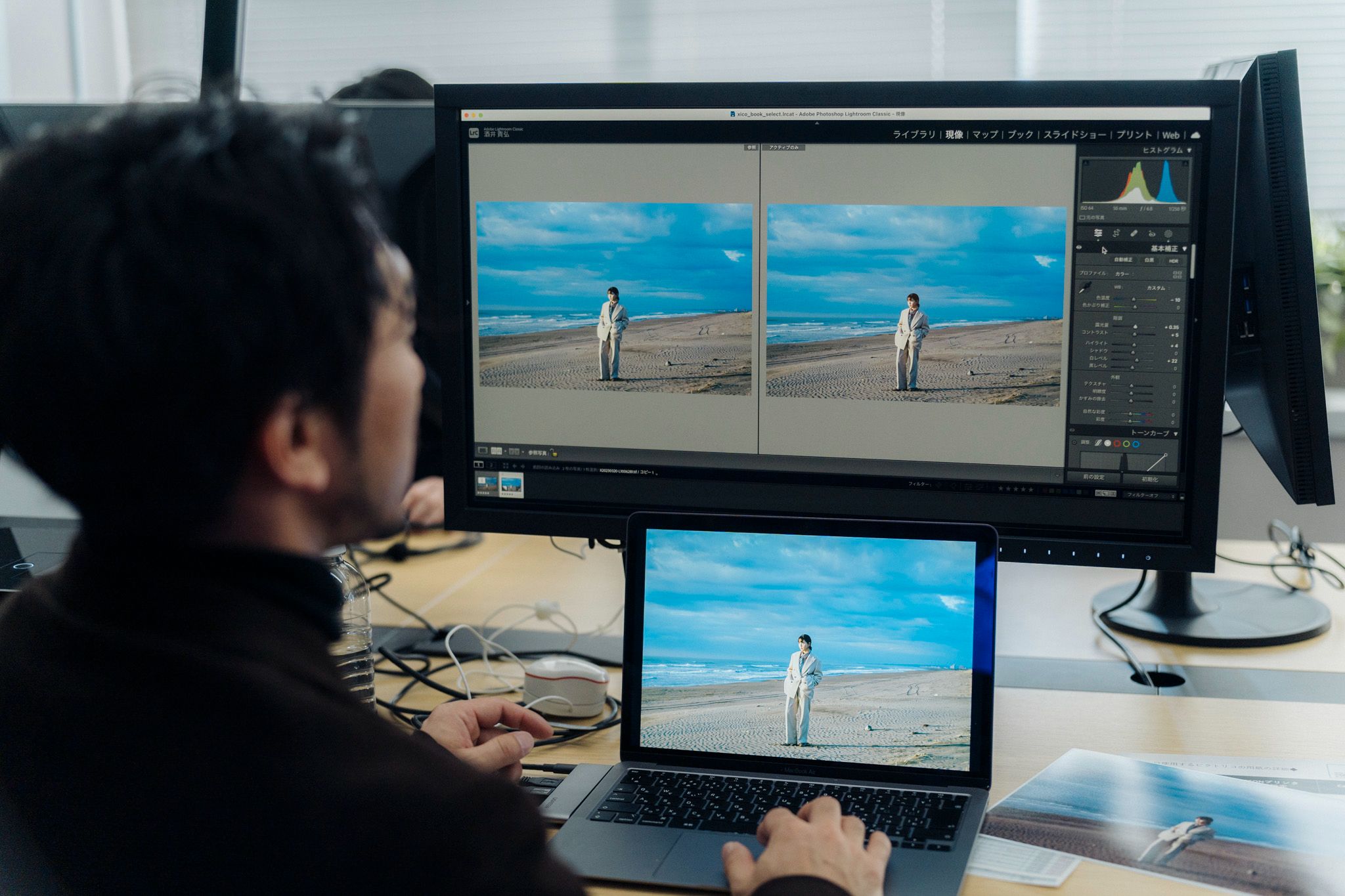This screenshot has height=896, width=1345.
Task: Select the Edit sliders tool icon
Action: [x=1097, y=234]
